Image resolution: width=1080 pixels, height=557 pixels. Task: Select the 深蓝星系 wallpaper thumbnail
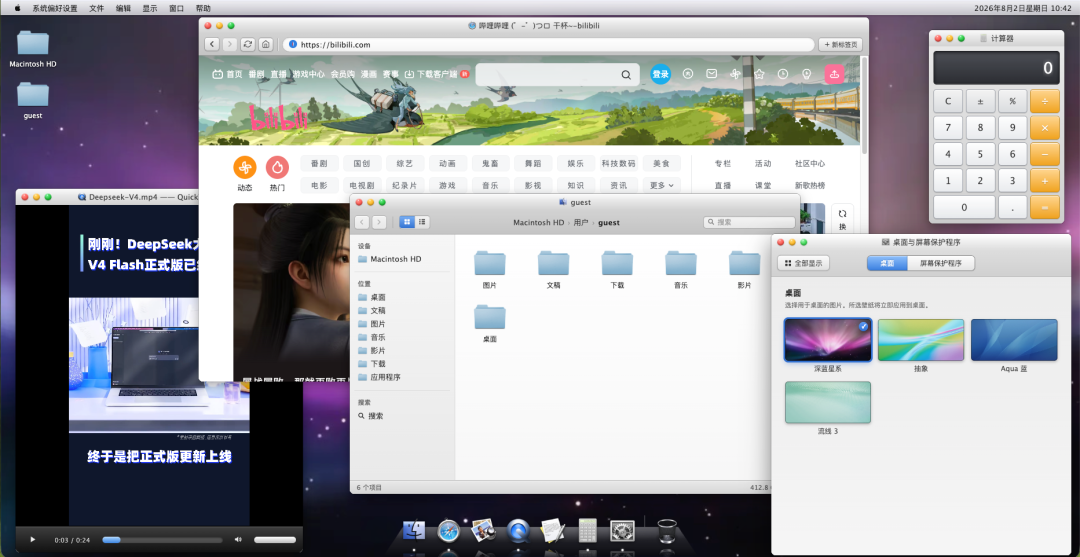coord(828,339)
